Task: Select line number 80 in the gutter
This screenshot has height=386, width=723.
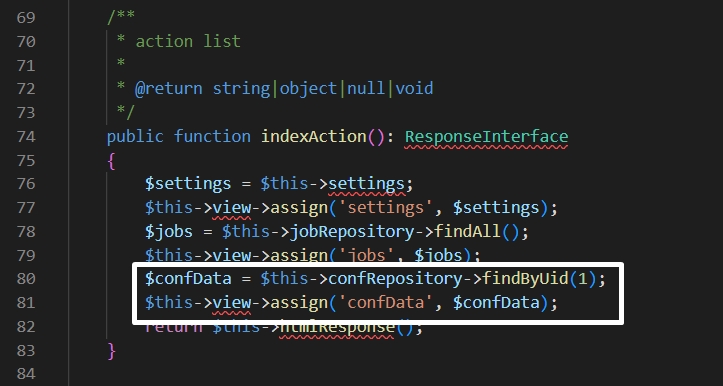Action: coord(26,279)
